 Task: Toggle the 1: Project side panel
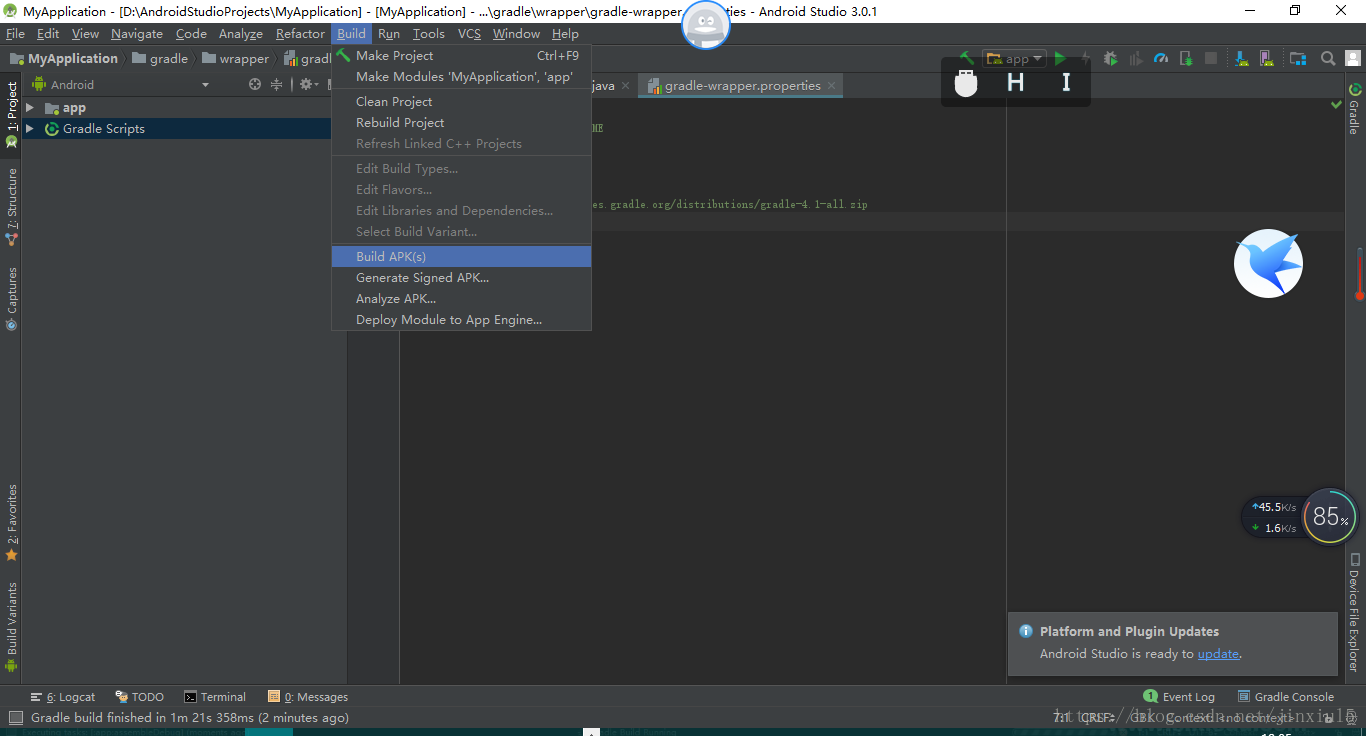tap(12, 114)
